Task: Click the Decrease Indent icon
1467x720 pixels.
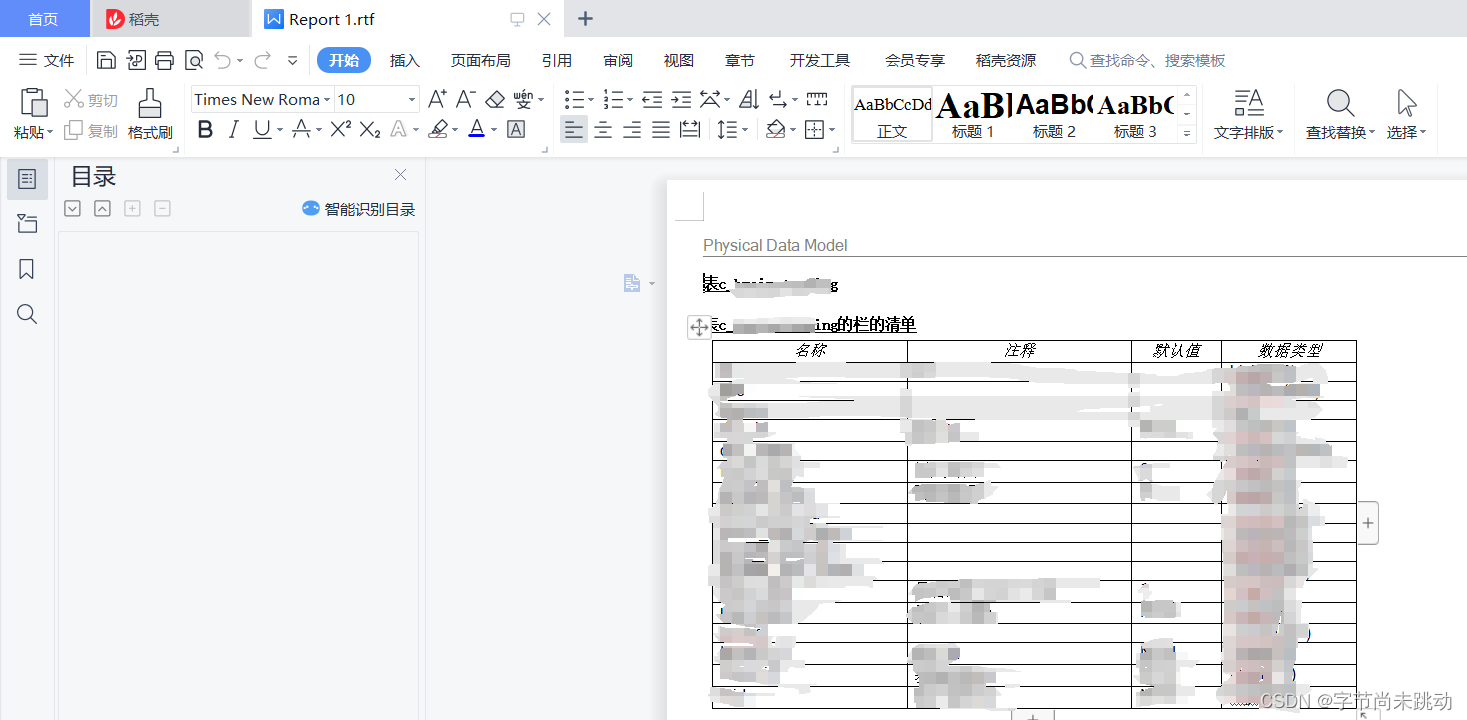Action: click(652, 99)
